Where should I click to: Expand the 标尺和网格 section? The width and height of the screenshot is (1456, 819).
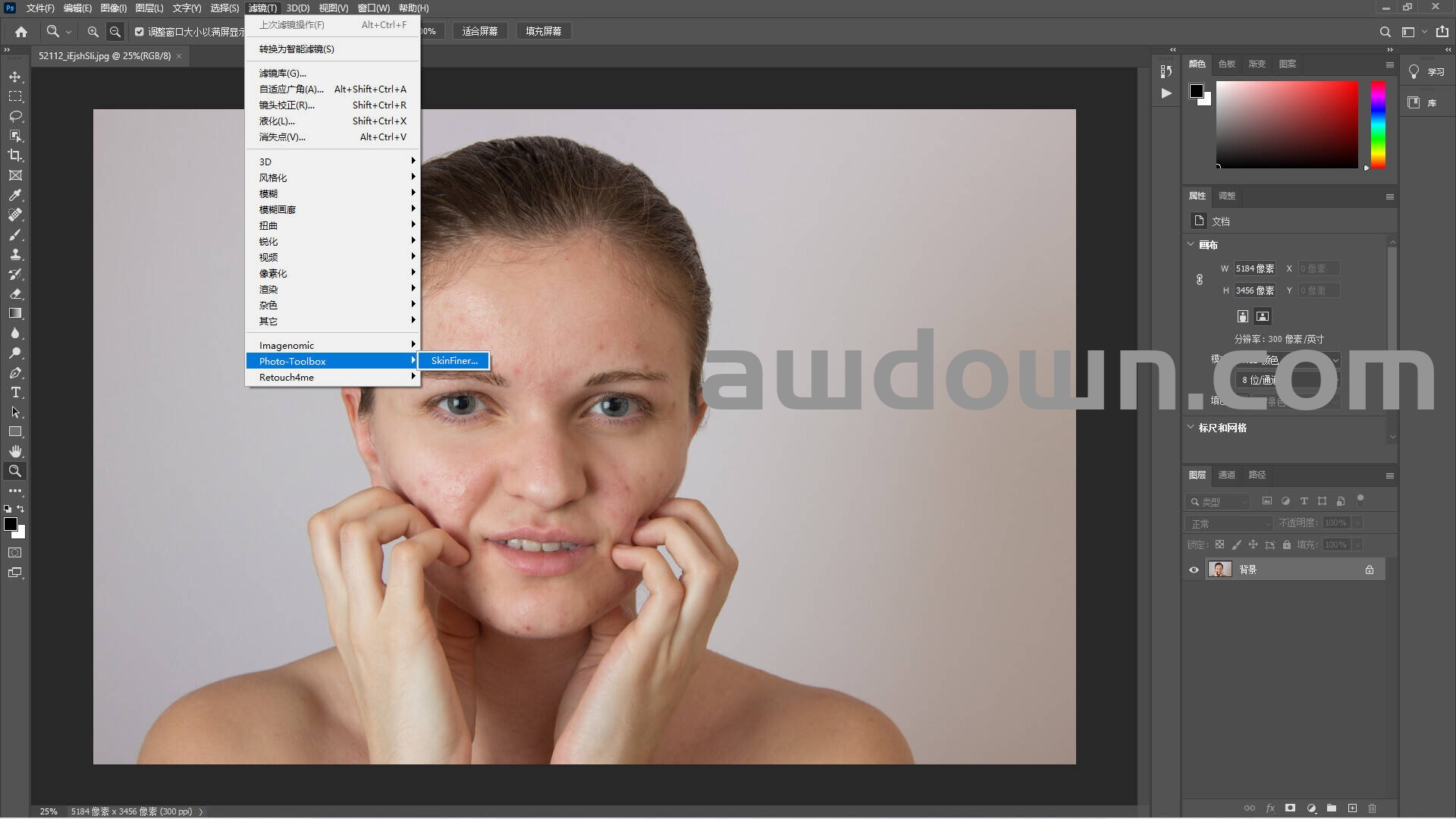coord(1191,428)
